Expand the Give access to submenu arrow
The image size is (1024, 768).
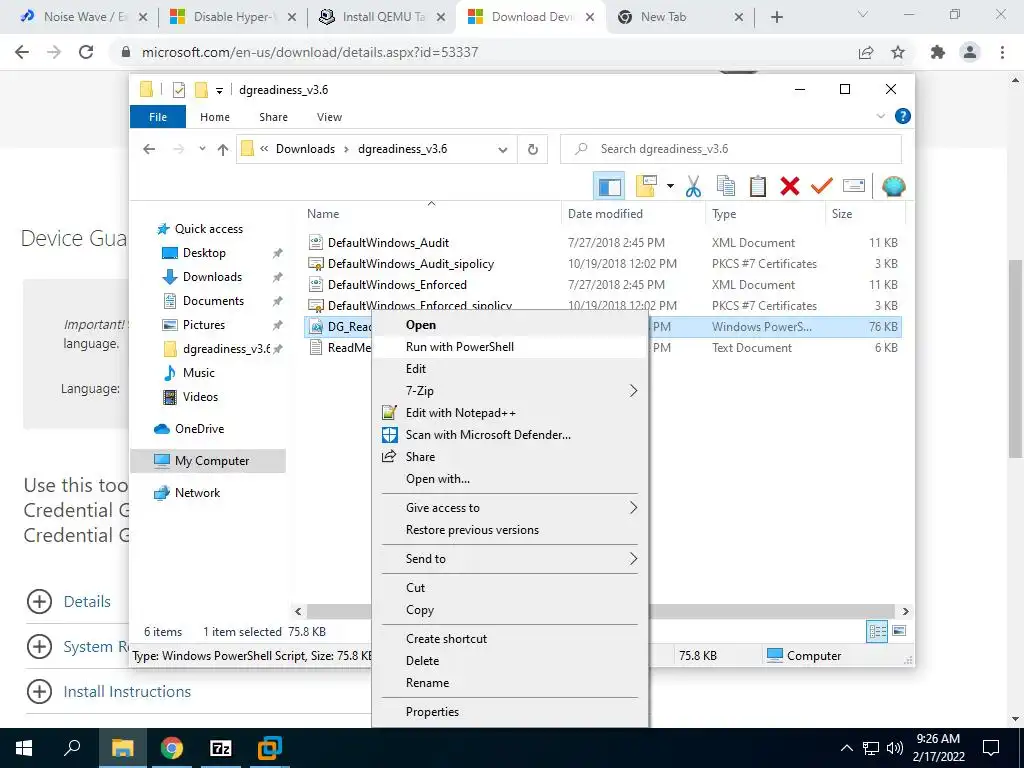tap(633, 508)
